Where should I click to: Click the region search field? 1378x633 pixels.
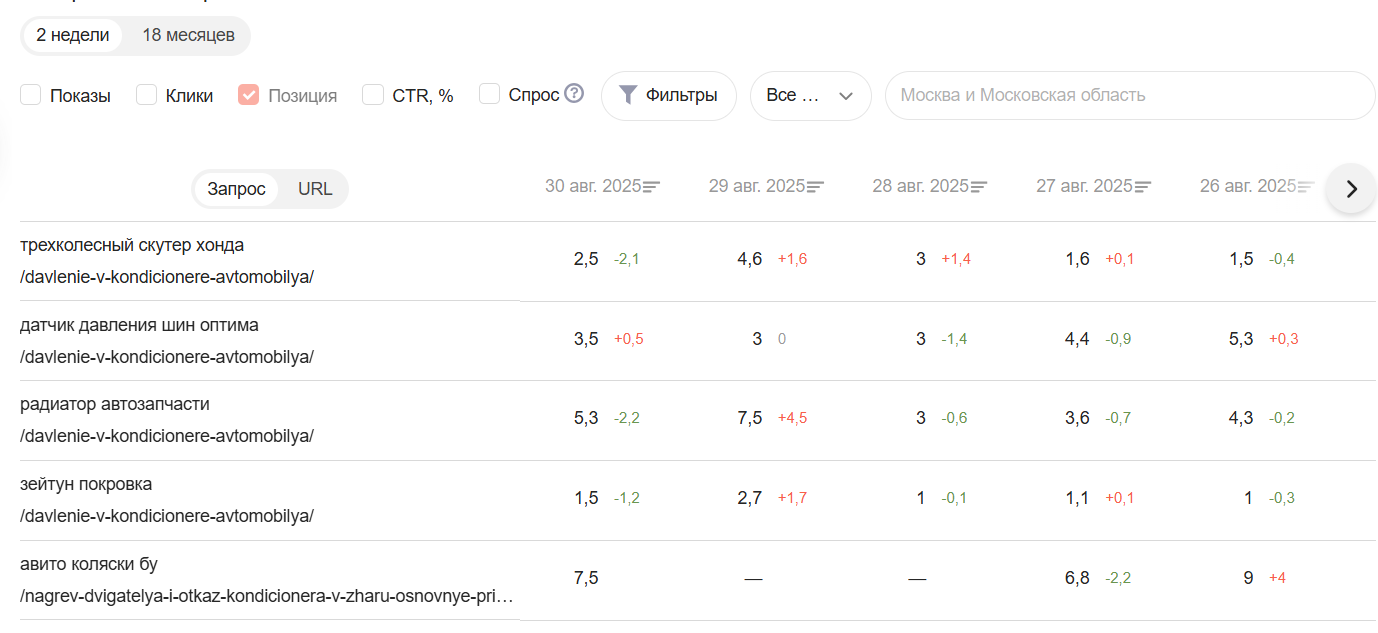(1130, 96)
